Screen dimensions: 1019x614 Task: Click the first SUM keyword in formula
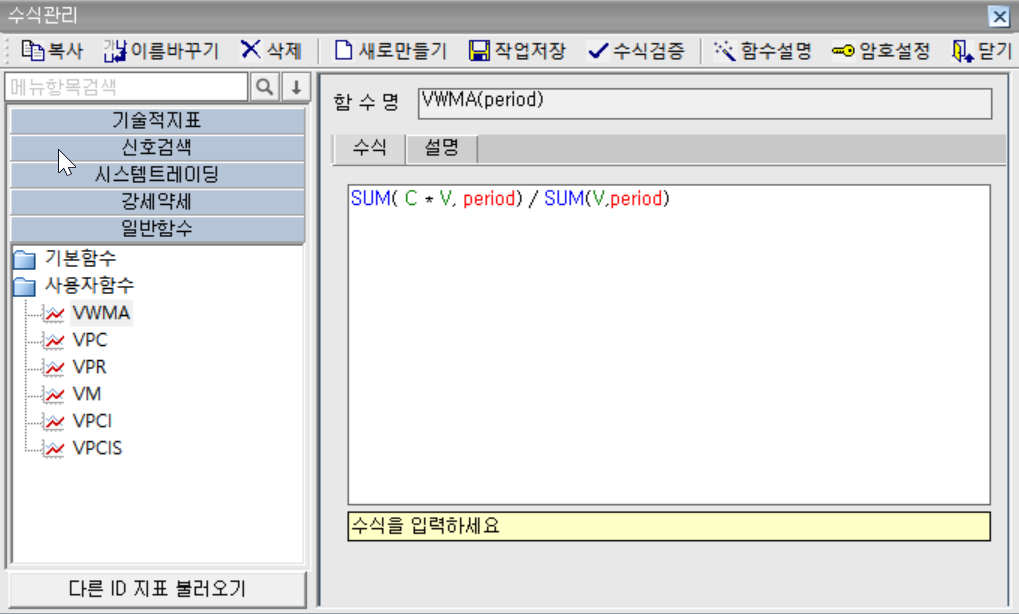(370, 198)
